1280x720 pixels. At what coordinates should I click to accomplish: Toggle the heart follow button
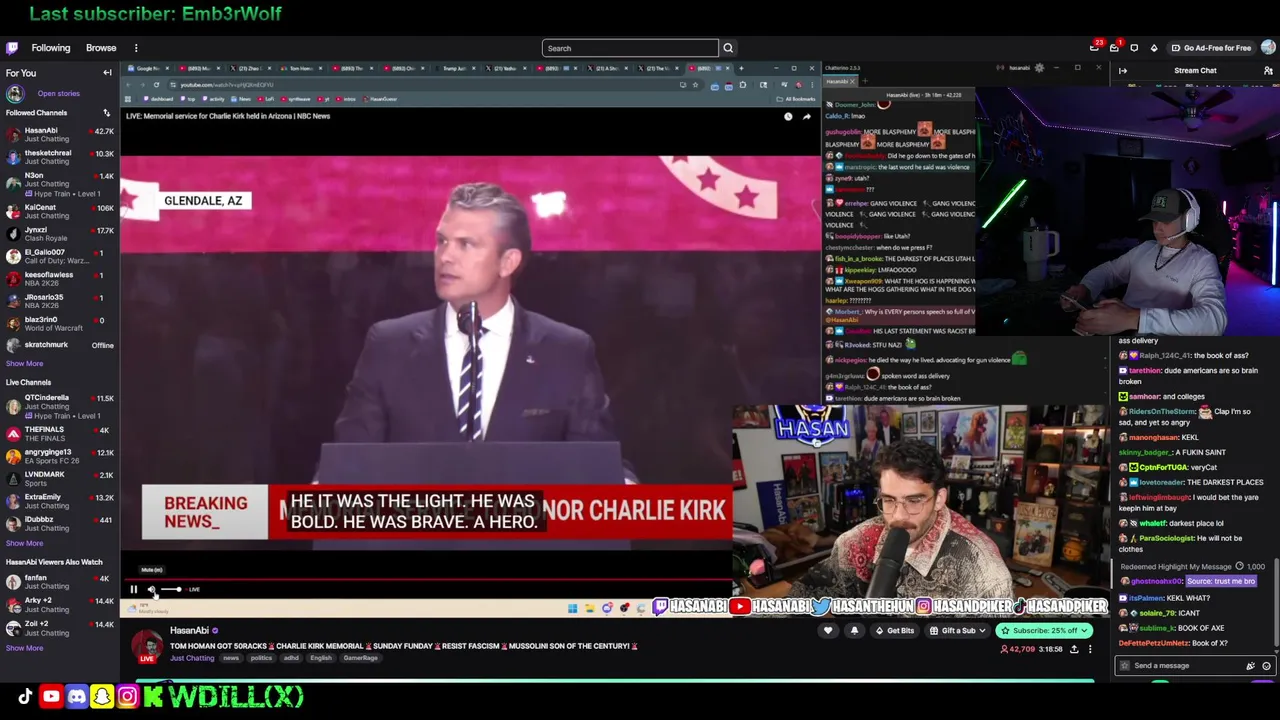point(828,631)
